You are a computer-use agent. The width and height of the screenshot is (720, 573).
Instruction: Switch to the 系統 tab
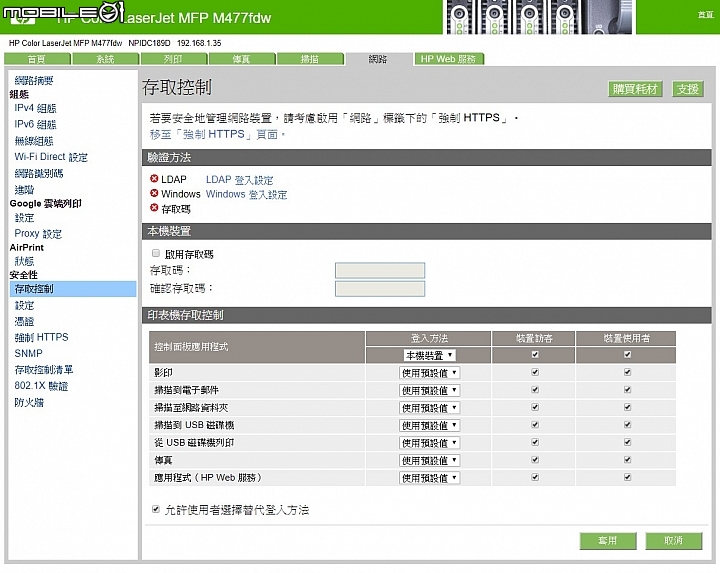tap(106, 59)
